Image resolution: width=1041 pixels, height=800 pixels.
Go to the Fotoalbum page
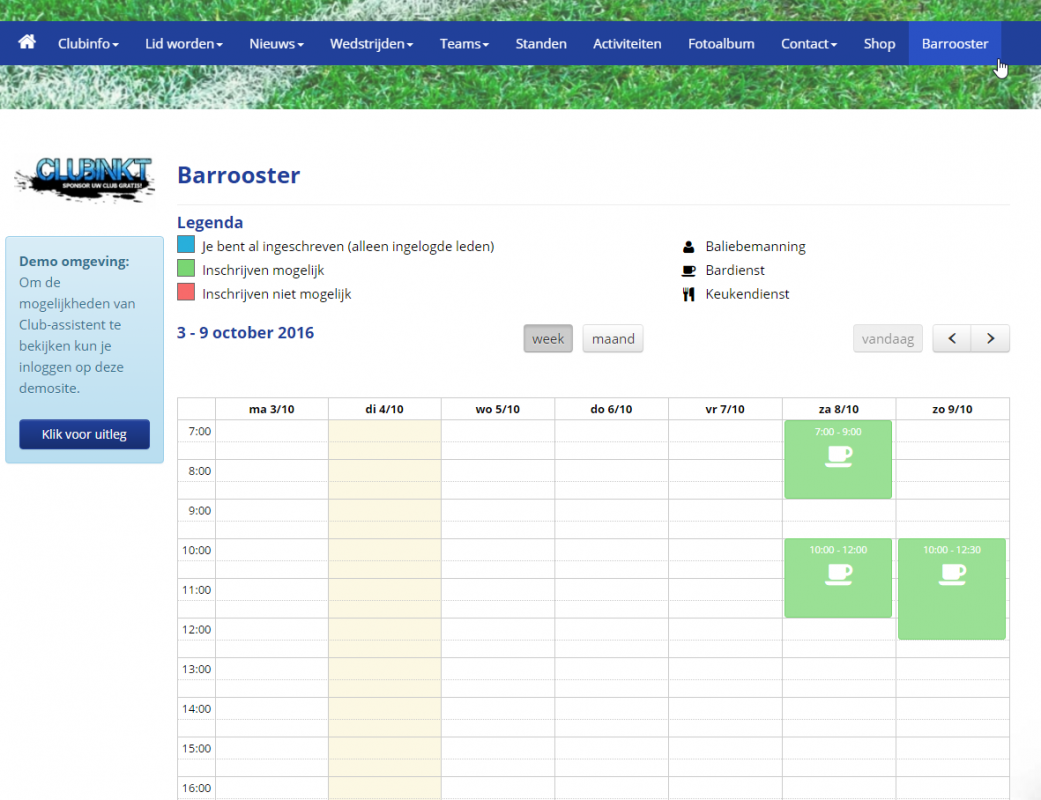pyautogui.click(x=721, y=44)
